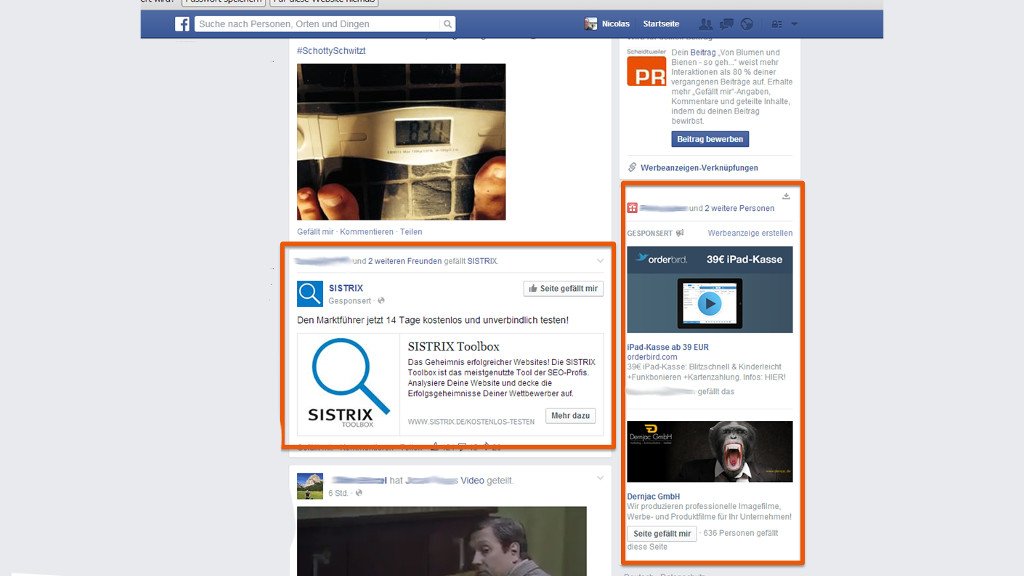Open the friend requests icon

pos(706,24)
